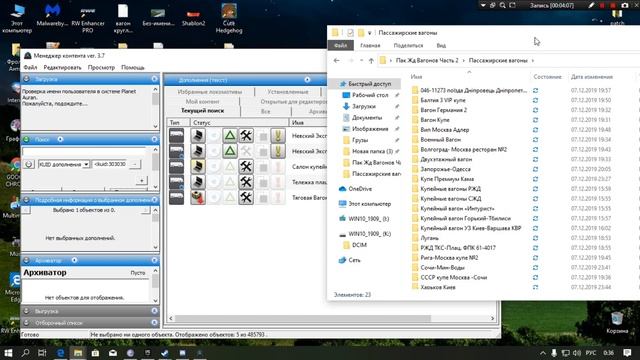Collapse the Архиватор panel with its right-hand circle button

point(154,260)
